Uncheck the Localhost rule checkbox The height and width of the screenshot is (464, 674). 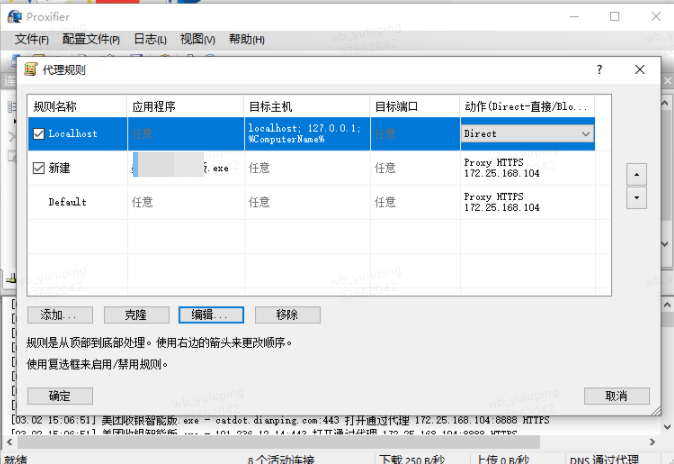tap(39, 134)
